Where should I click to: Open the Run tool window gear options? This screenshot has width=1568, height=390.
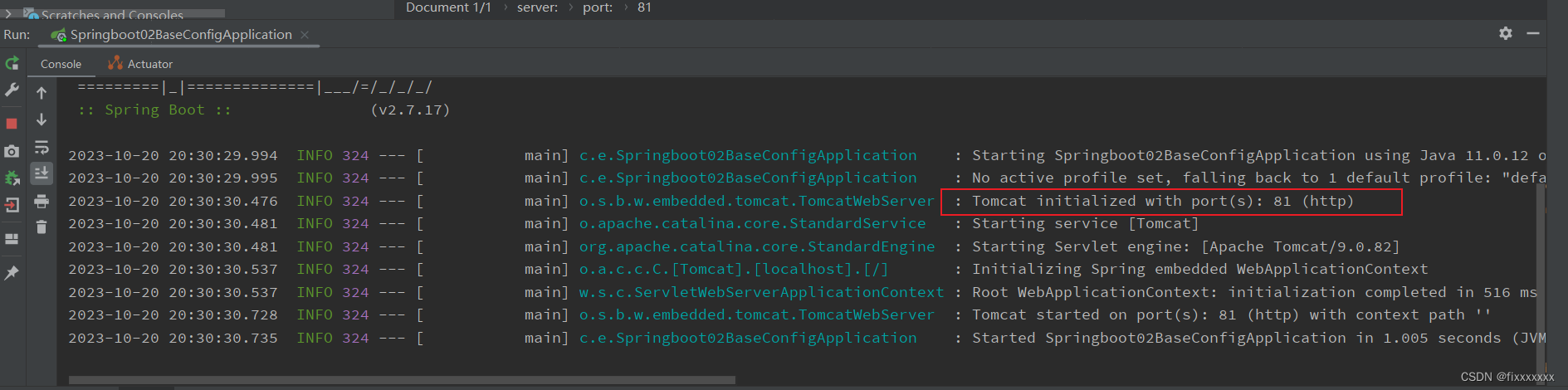coord(1506,33)
